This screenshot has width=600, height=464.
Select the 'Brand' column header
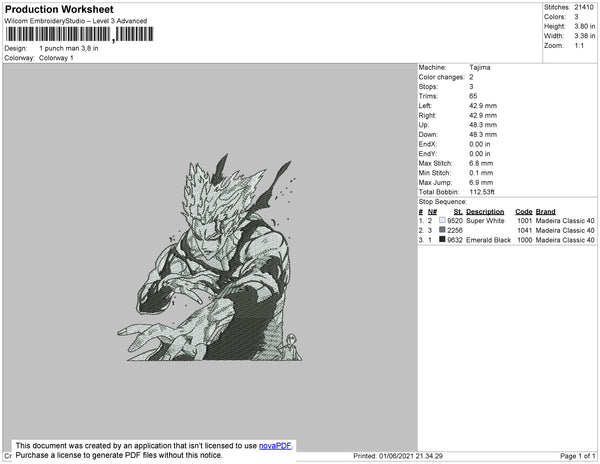tap(545, 212)
